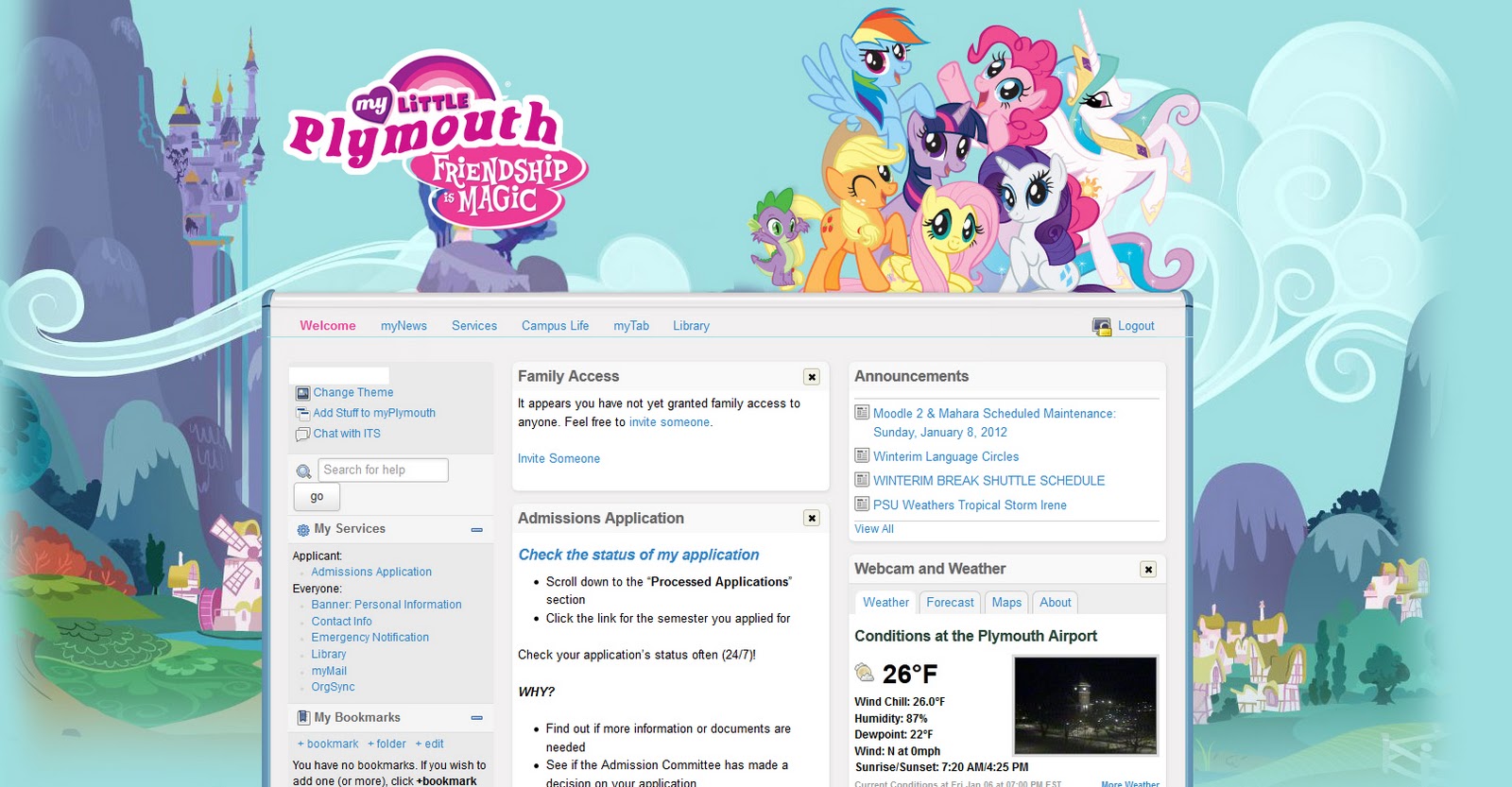
Task: Close the Admissions Application panel
Action: 812,519
